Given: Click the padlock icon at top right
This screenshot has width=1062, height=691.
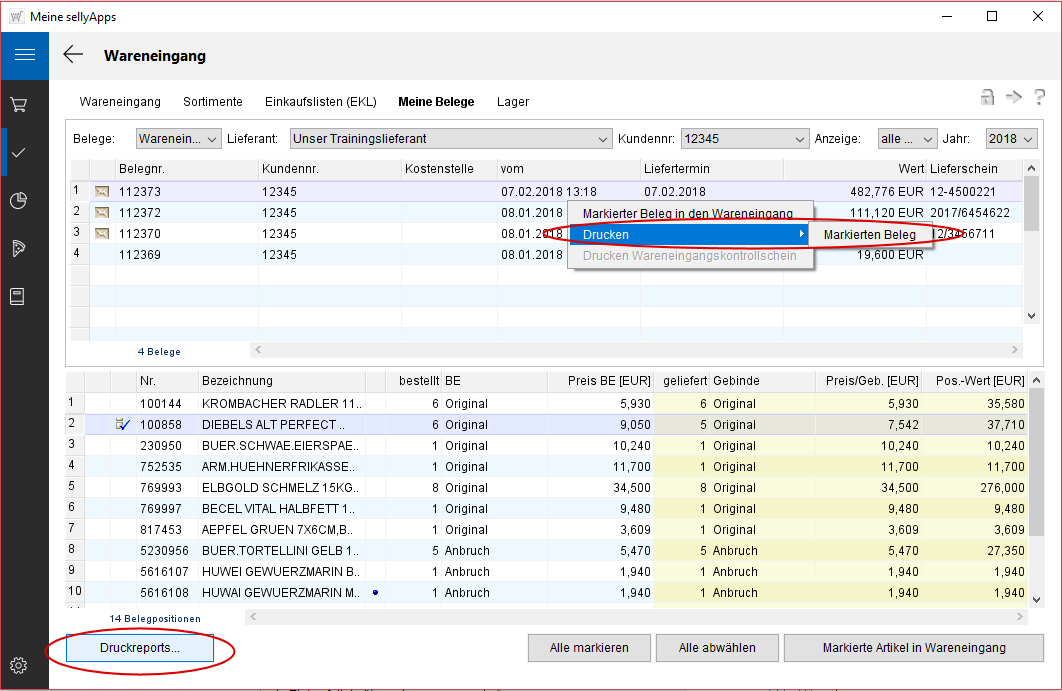Looking at the screenshot, I should 987,97.
